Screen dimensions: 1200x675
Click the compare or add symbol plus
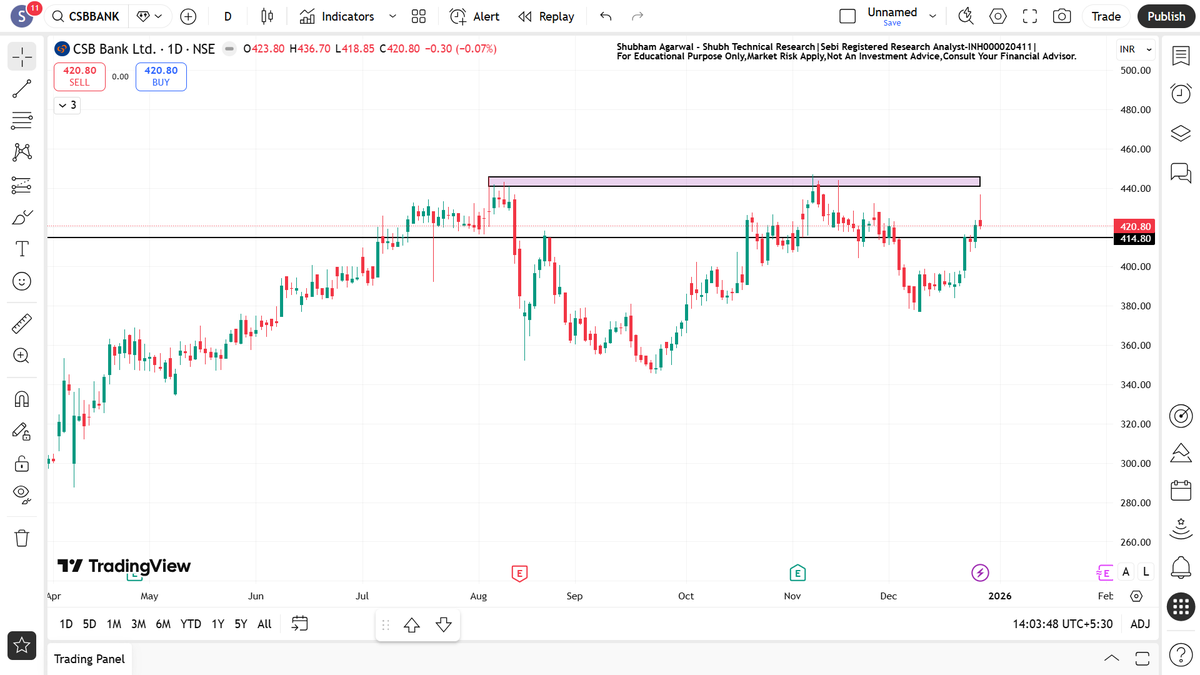click(x=188, y=16)
